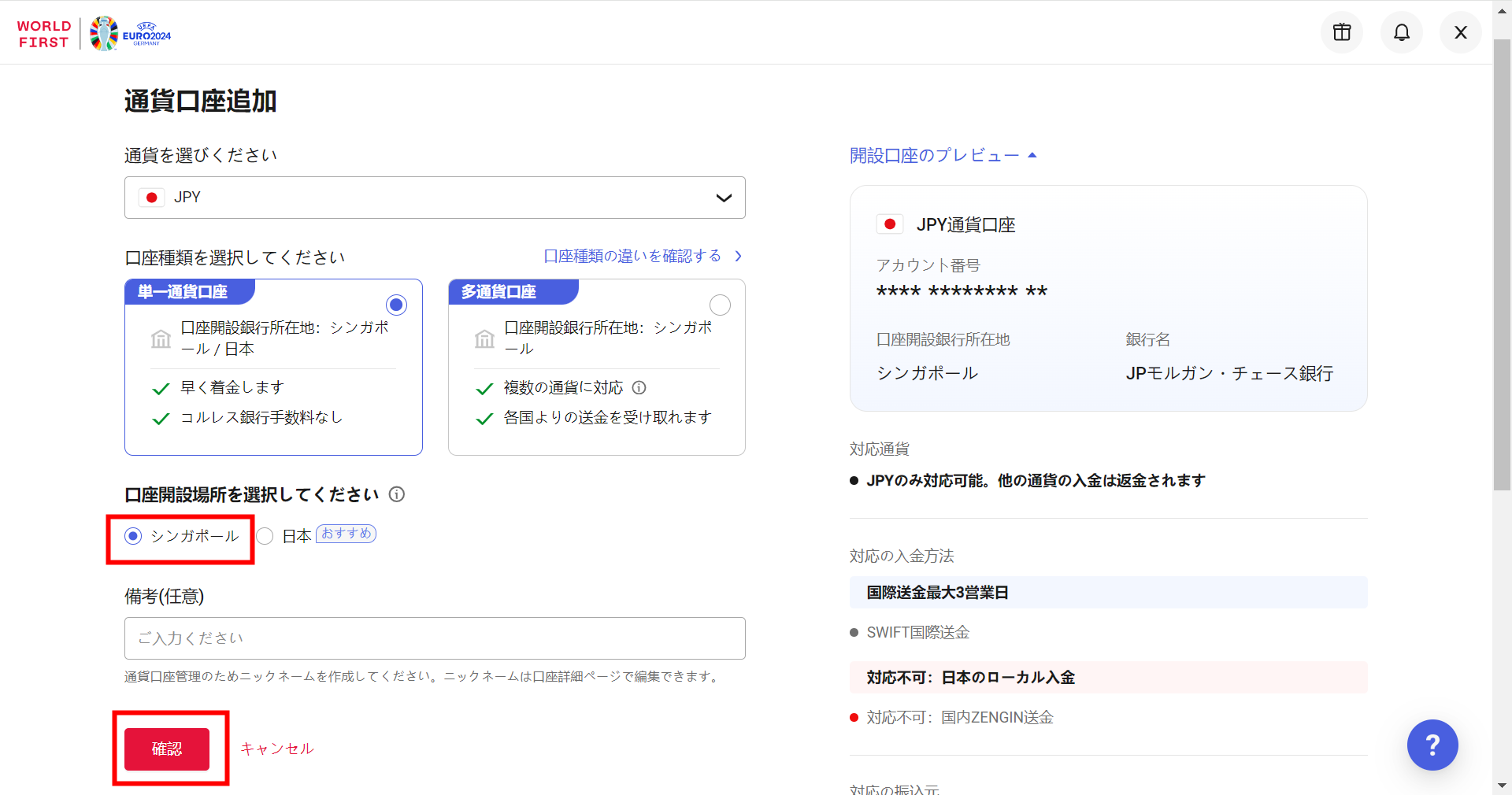Collapse the 開設口座のプレビュー section
The height and width of the screenshot is (795, 1512).
943,156
